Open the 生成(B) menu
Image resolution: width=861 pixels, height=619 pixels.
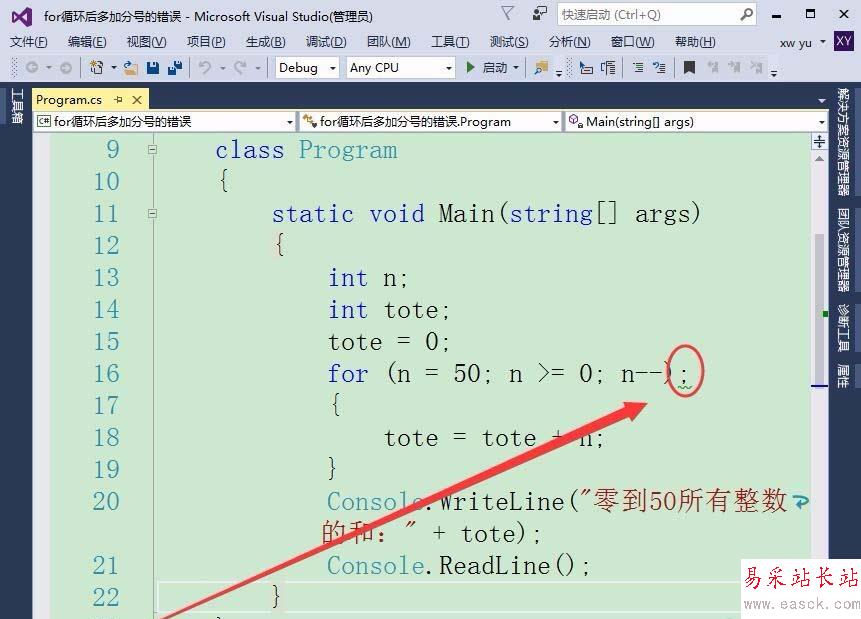coord(266,42)
